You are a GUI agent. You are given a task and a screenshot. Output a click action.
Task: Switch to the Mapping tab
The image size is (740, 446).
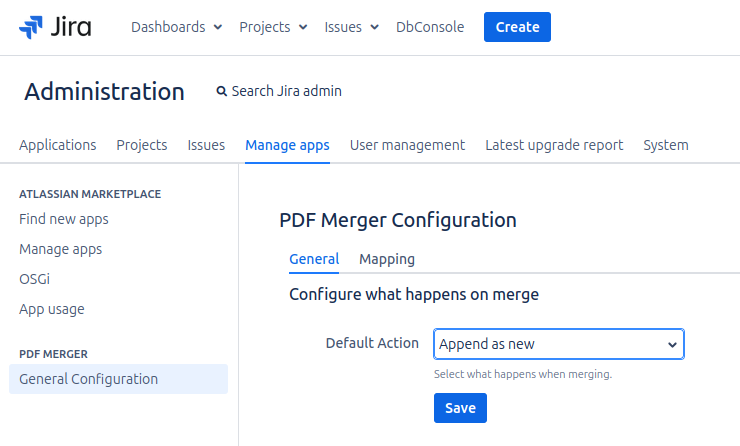(387, 259)
